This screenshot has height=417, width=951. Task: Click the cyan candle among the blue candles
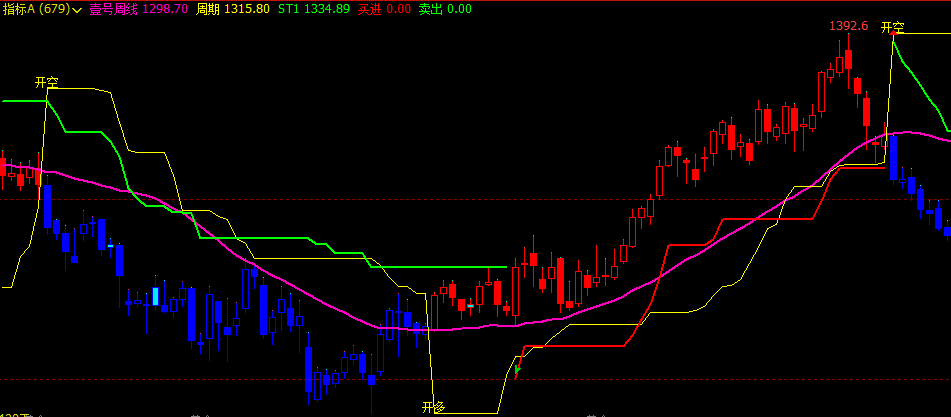tap(155, 296)
